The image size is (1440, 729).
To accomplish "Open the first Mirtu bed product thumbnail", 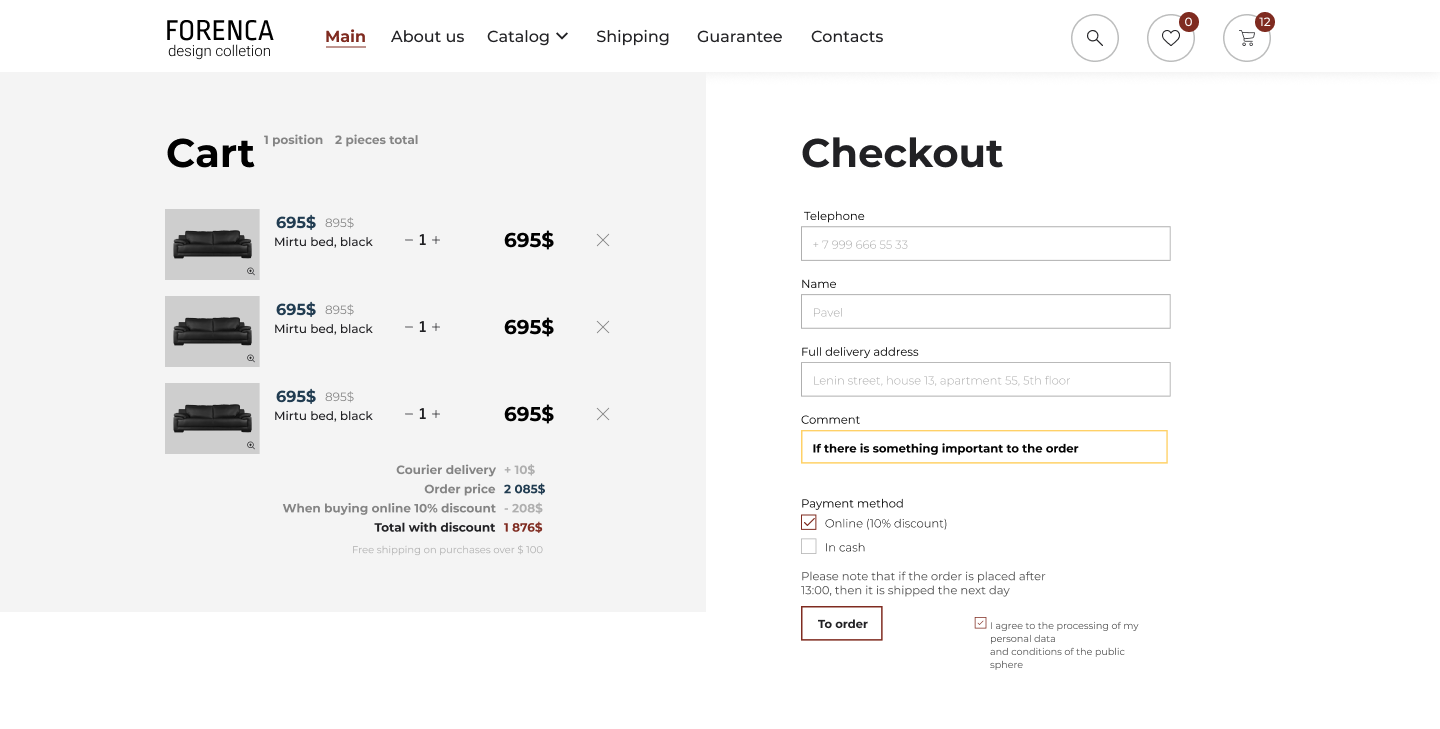I will pyautogui.click(x=212, y=244).
